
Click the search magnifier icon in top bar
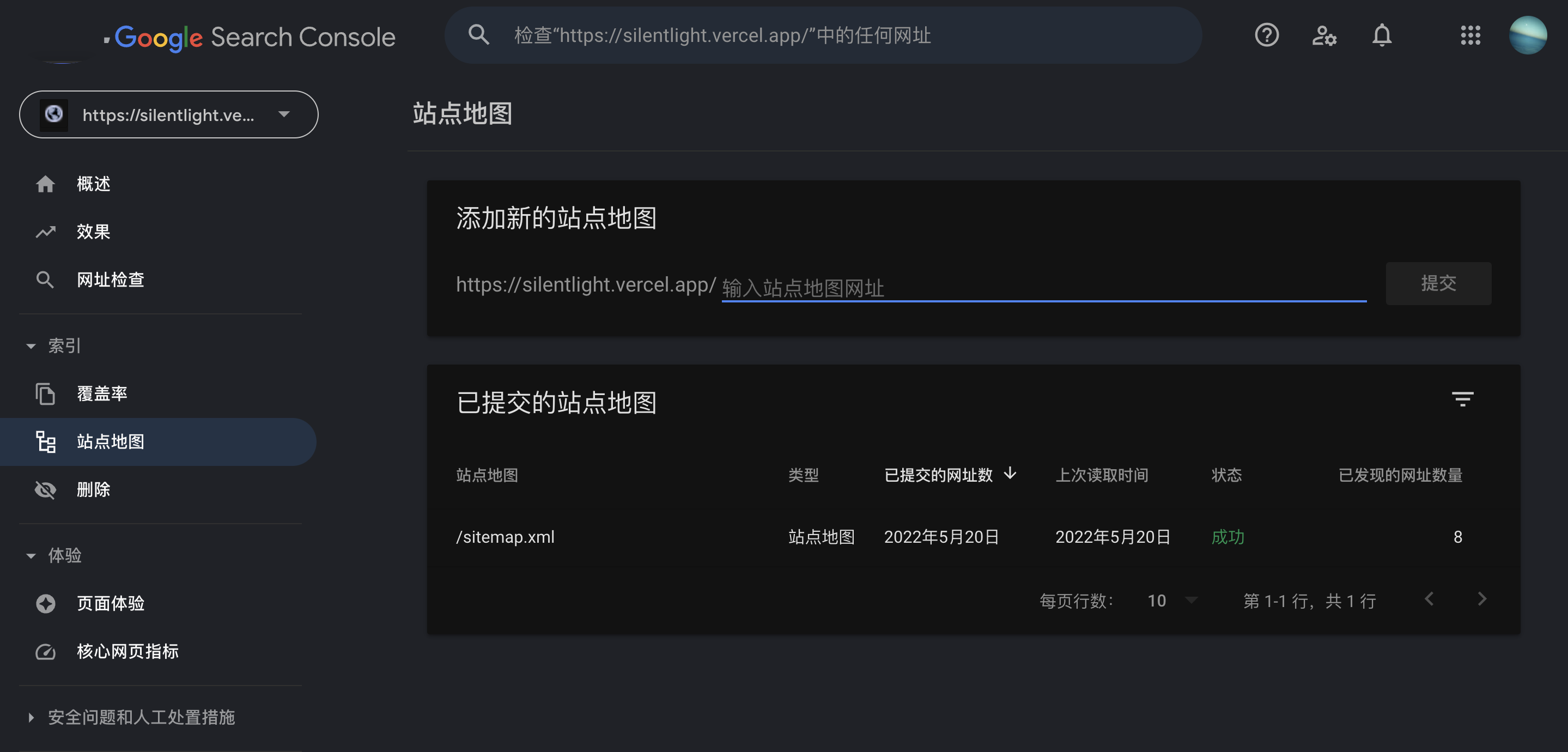(x=478, y=35)
